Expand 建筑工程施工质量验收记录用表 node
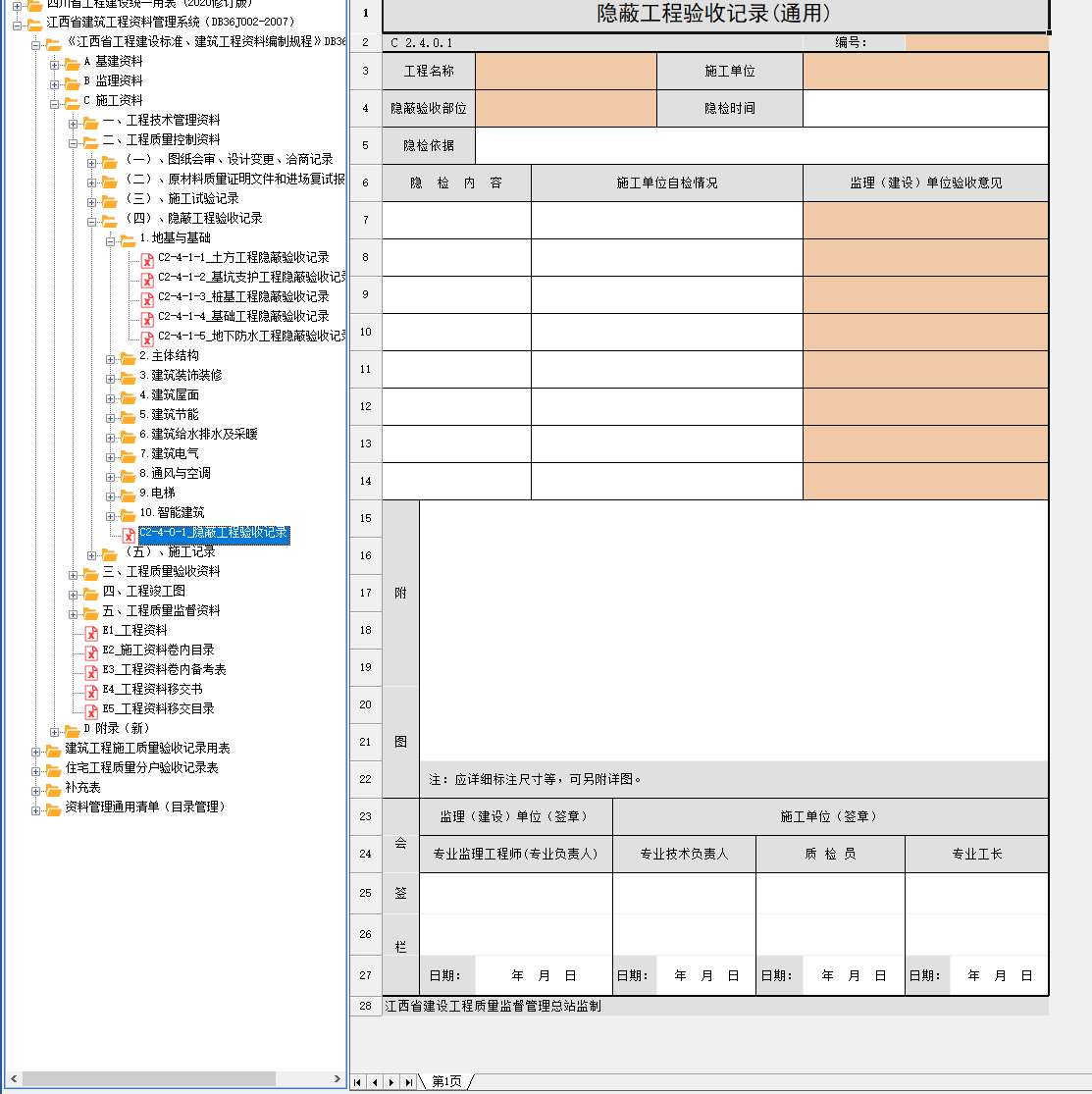This screenshot has width=1092, height=1094. tap(35, 752)
